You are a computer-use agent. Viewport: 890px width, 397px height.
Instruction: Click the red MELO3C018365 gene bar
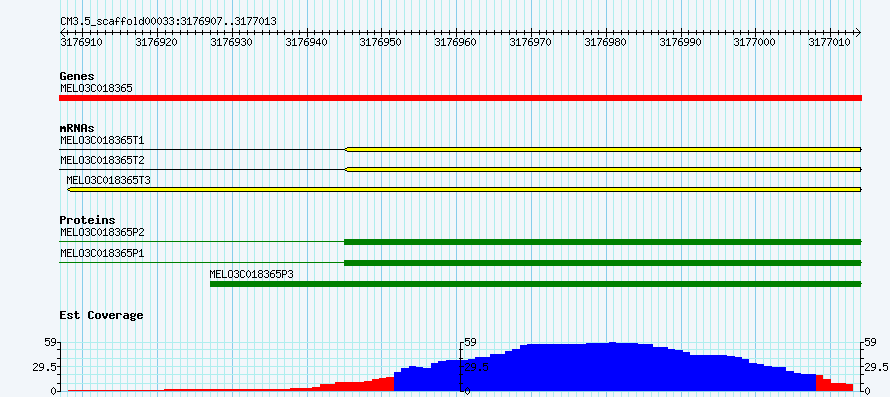(460, 98)
